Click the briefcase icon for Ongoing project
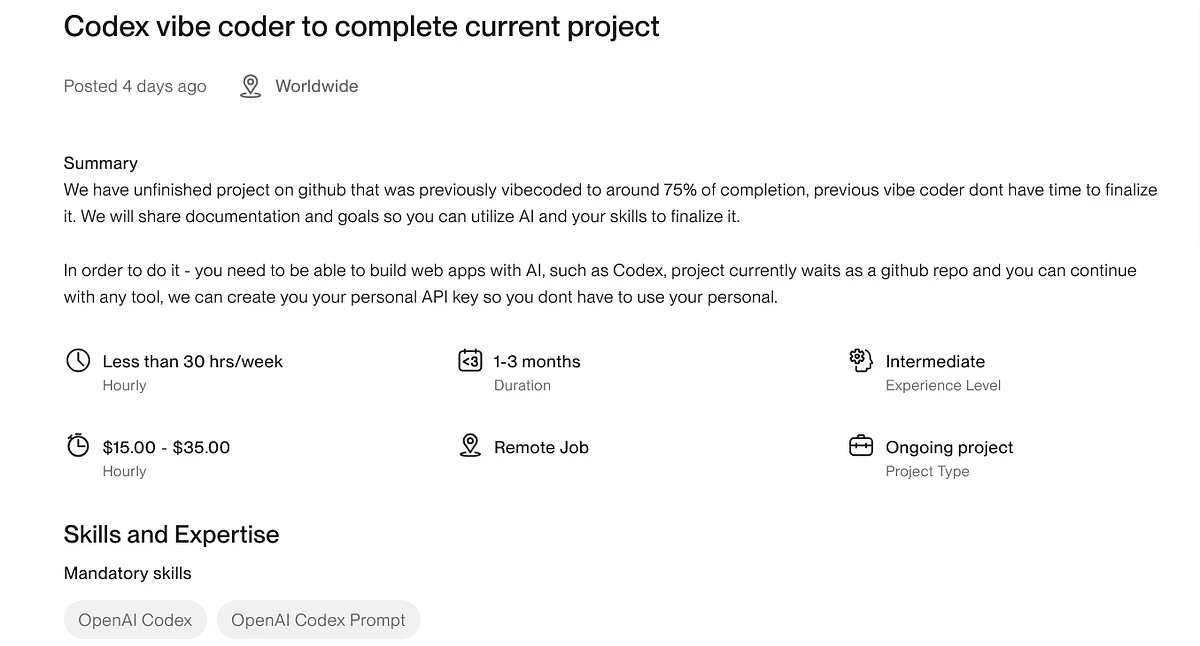This screenshot has width=1200, height=646. 861,446
